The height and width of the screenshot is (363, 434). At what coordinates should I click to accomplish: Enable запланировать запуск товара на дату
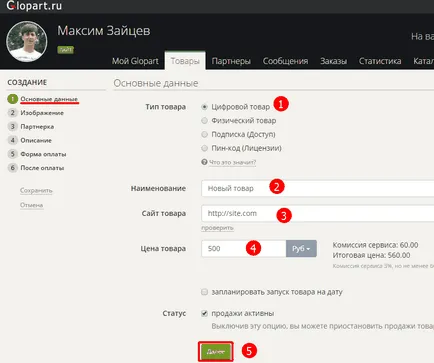click(204, 292)
